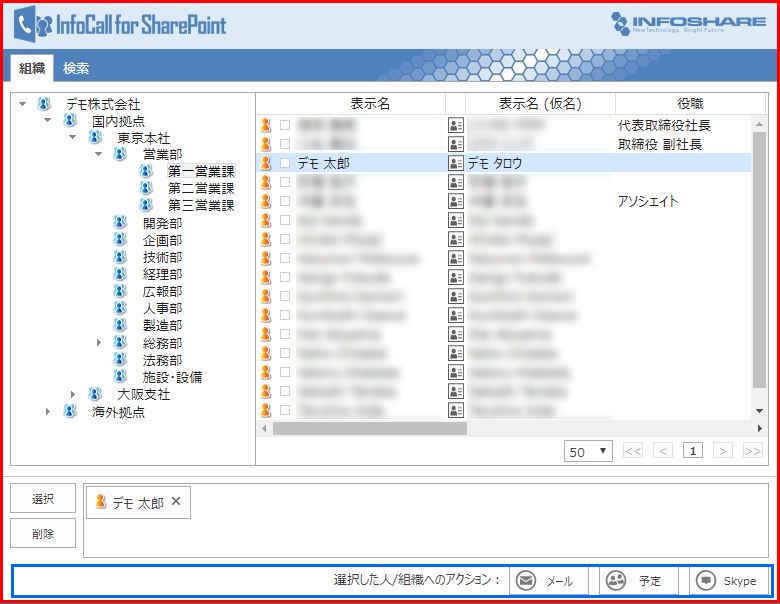Select 第三営業課 in the tree

(x=201, y=205)
